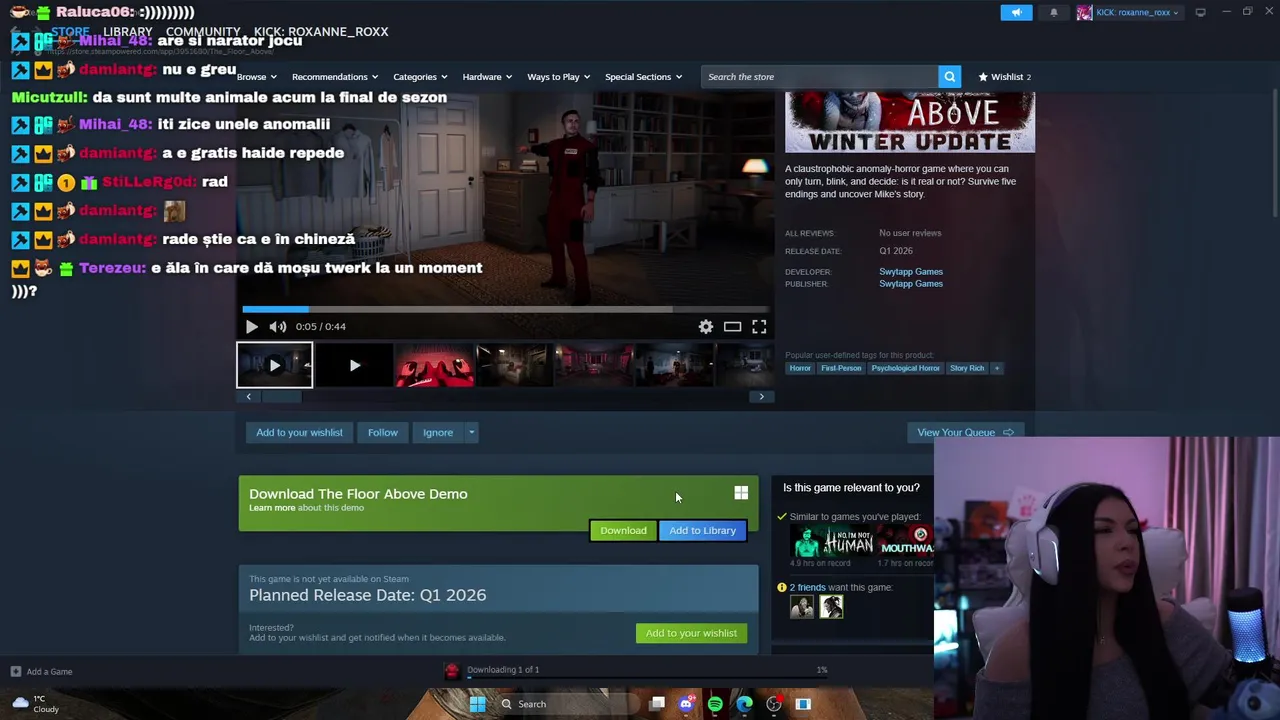Screen dimensions: 1280x720
Task: Expand Special Sections dropdown
Action: coord(643,76)
